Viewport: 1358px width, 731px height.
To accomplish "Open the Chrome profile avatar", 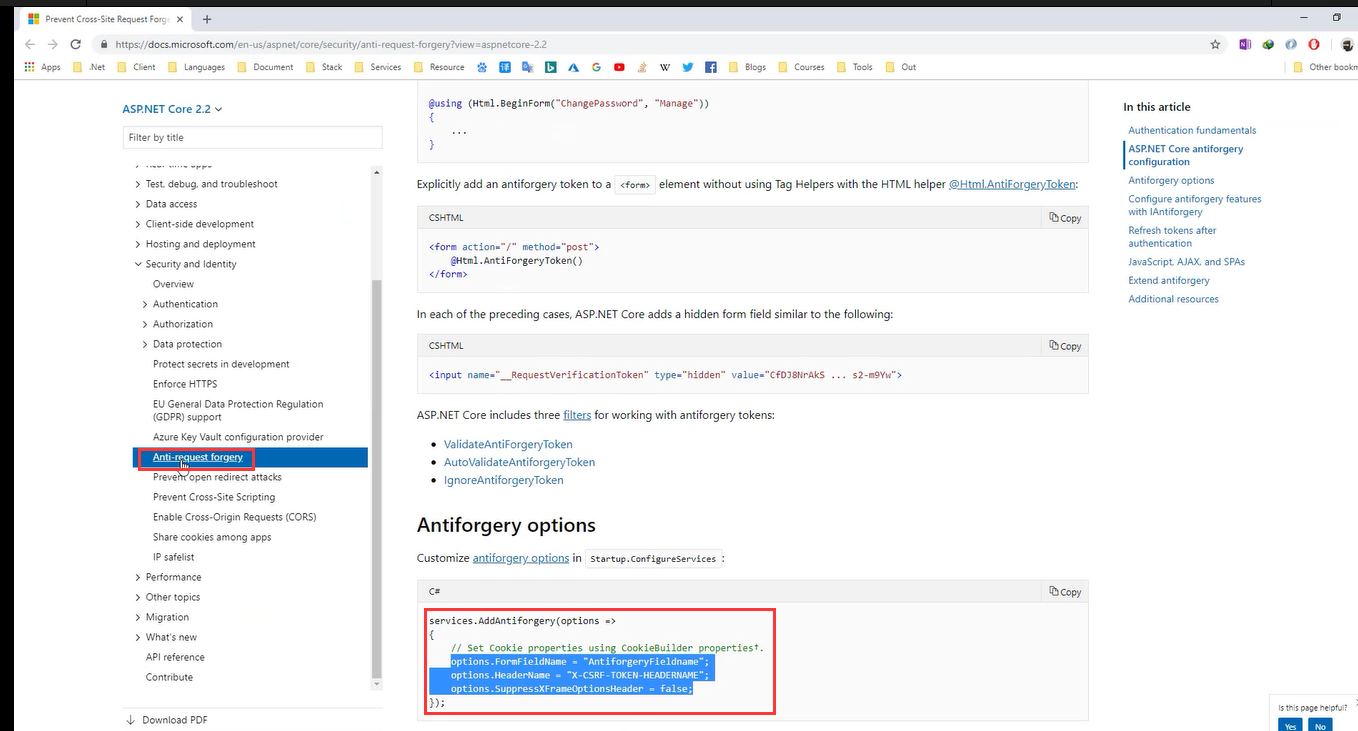I will coord(1347,44).
